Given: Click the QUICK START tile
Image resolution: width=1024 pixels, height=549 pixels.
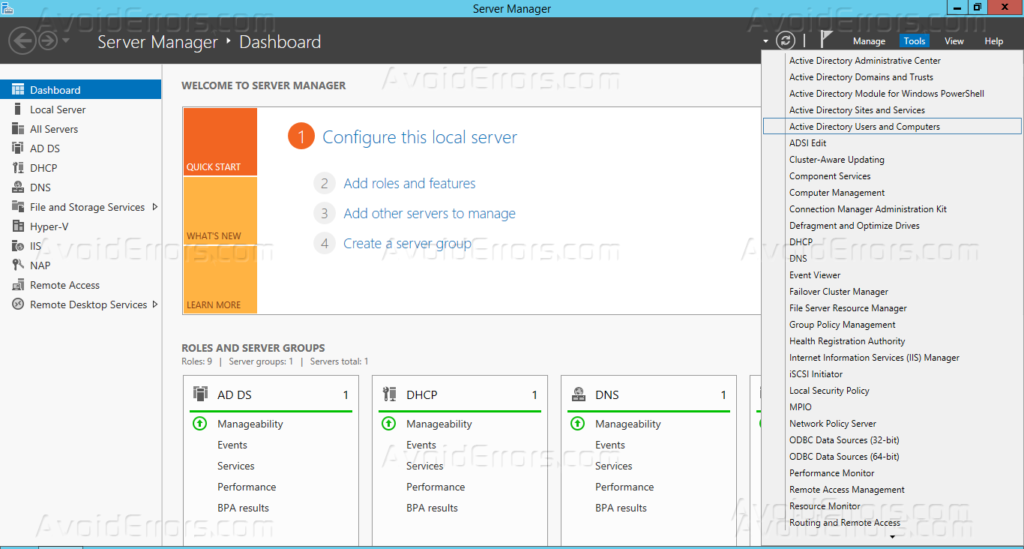Looking at the screenshot, I should click(x=220, y=142).
